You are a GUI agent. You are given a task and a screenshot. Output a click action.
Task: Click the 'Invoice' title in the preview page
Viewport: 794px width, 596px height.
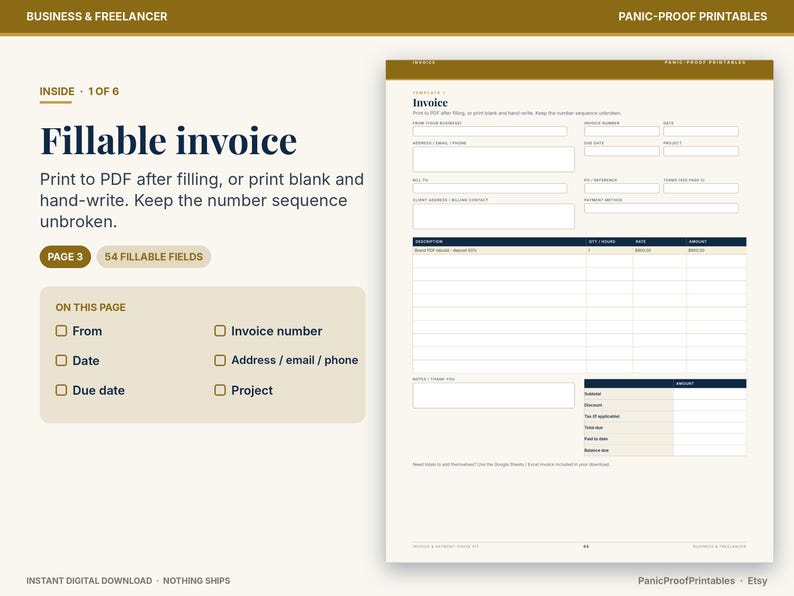[430, 103]
